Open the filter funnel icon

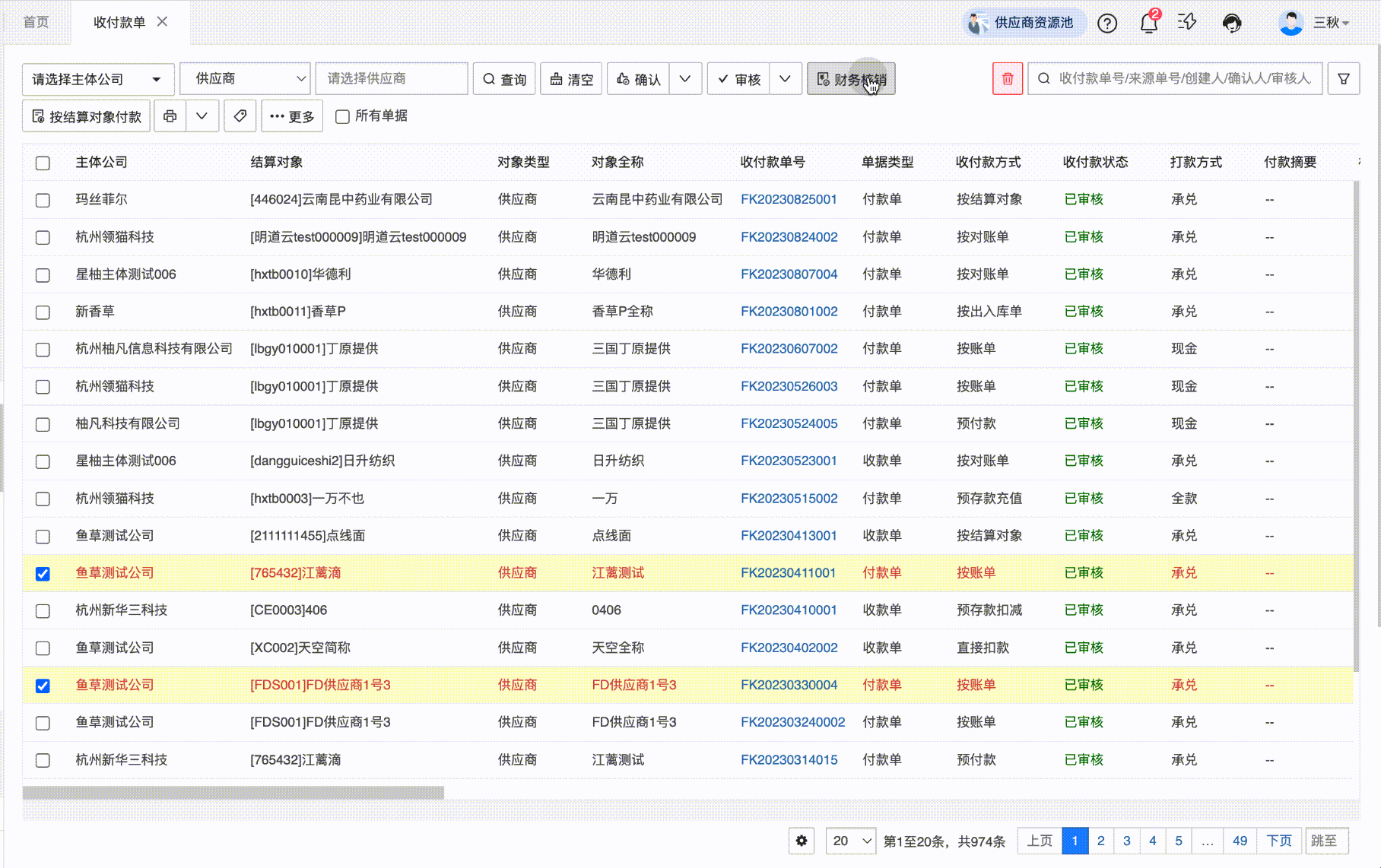click(x=1344, y=79)
